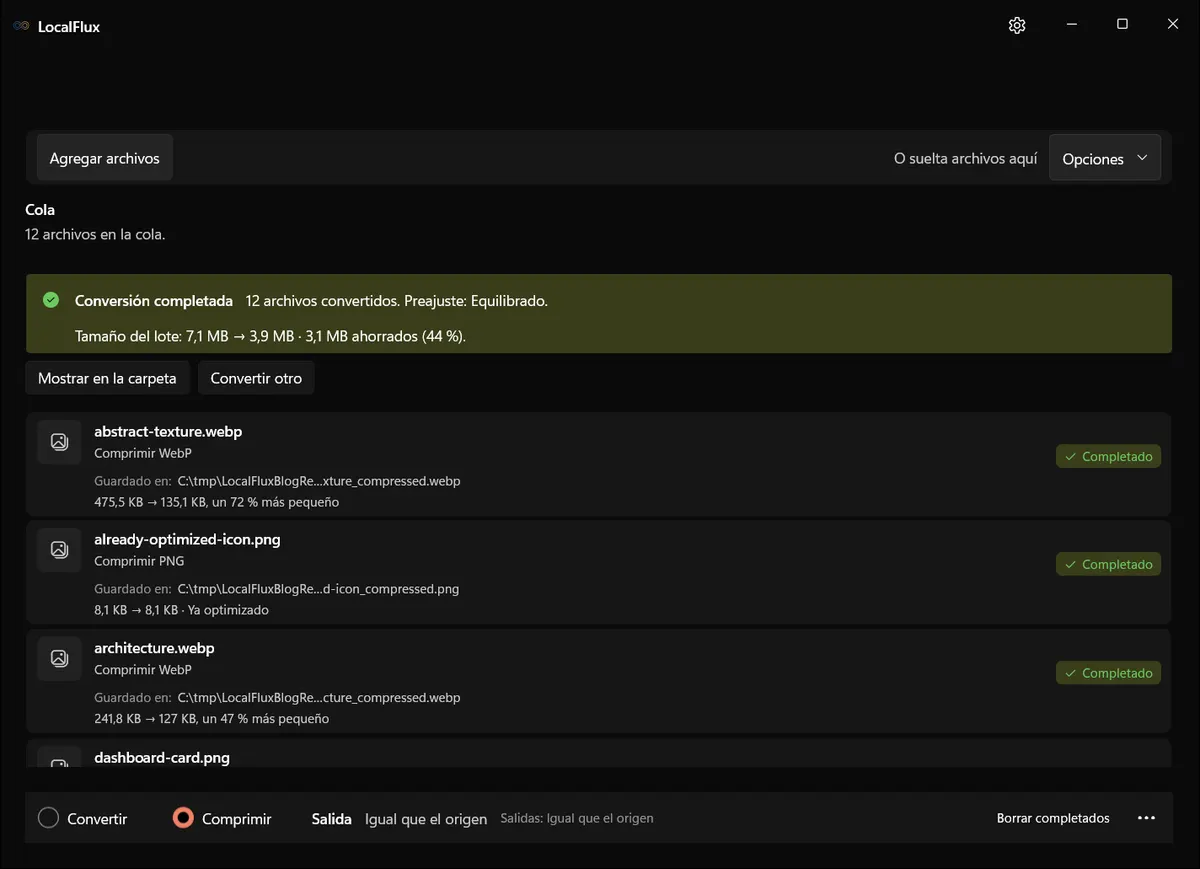Click the Salida Igual que el origen setting
The width and height of the screenshot is (1200, 869).
[x=400, y=818]
